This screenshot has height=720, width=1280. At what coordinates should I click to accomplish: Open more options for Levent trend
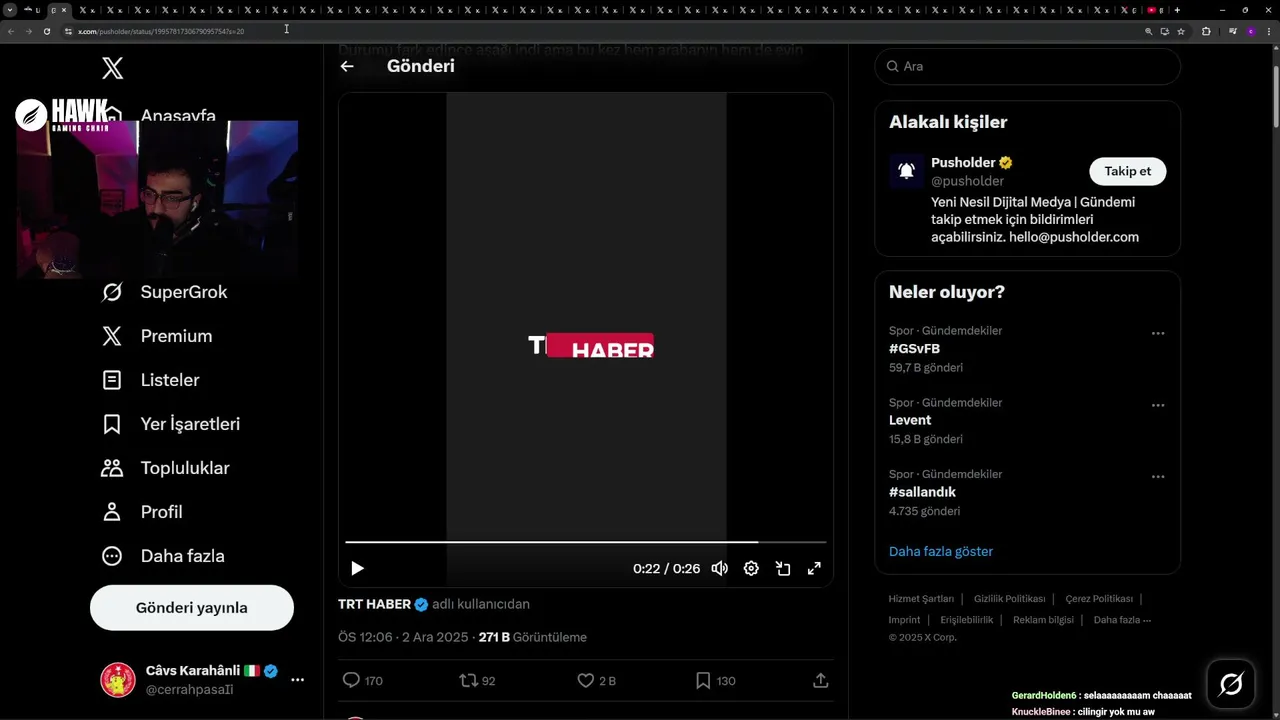[1158, 405]
